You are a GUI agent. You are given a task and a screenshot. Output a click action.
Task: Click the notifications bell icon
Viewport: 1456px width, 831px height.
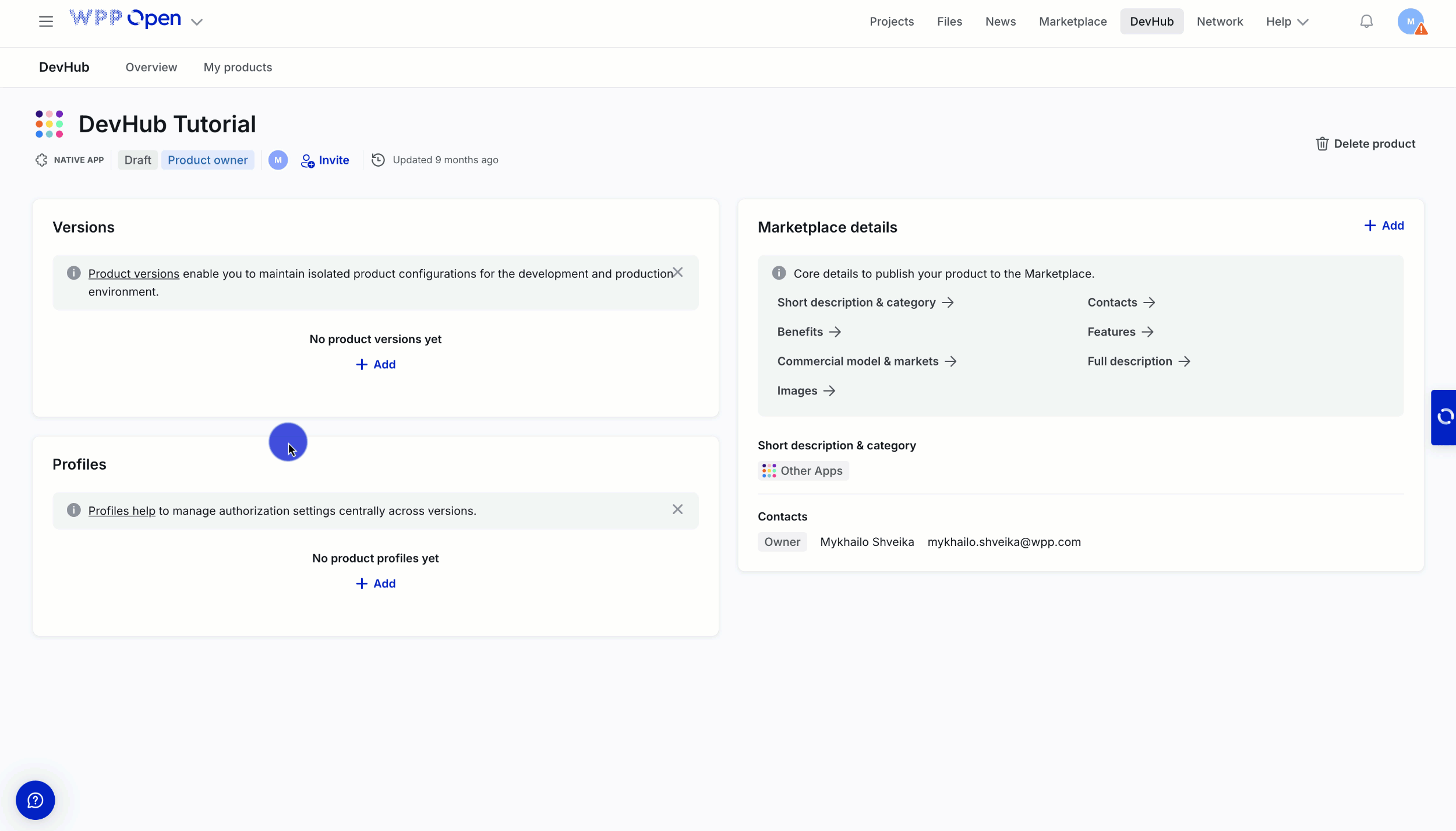[1366, 22]
